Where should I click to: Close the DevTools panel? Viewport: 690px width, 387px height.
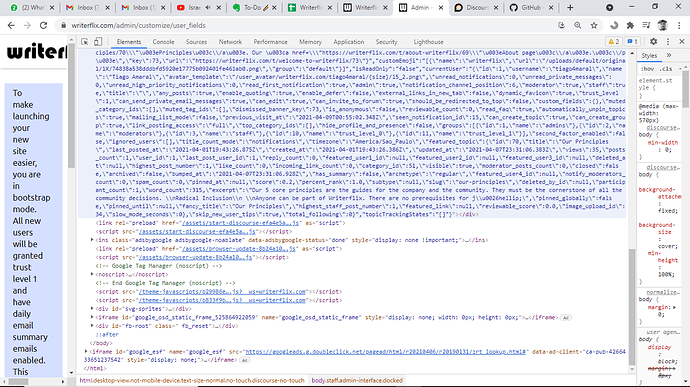point(682,41)
